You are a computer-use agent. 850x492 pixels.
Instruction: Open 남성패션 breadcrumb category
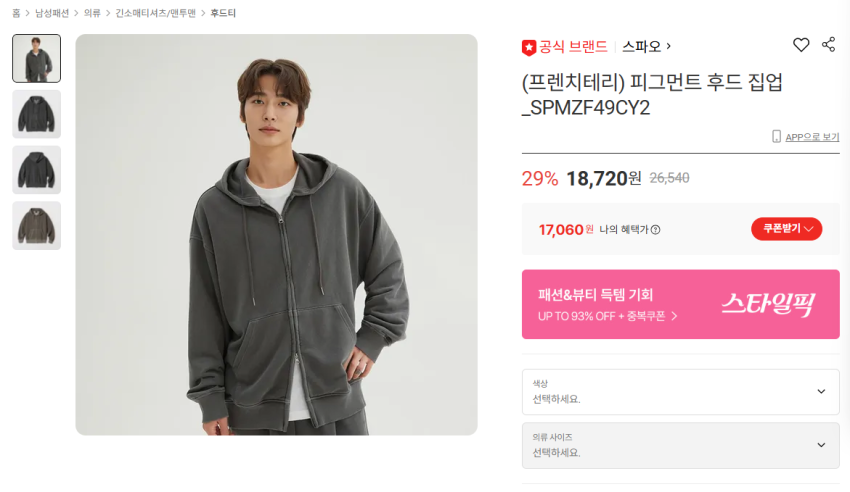[x=52, y=13]
